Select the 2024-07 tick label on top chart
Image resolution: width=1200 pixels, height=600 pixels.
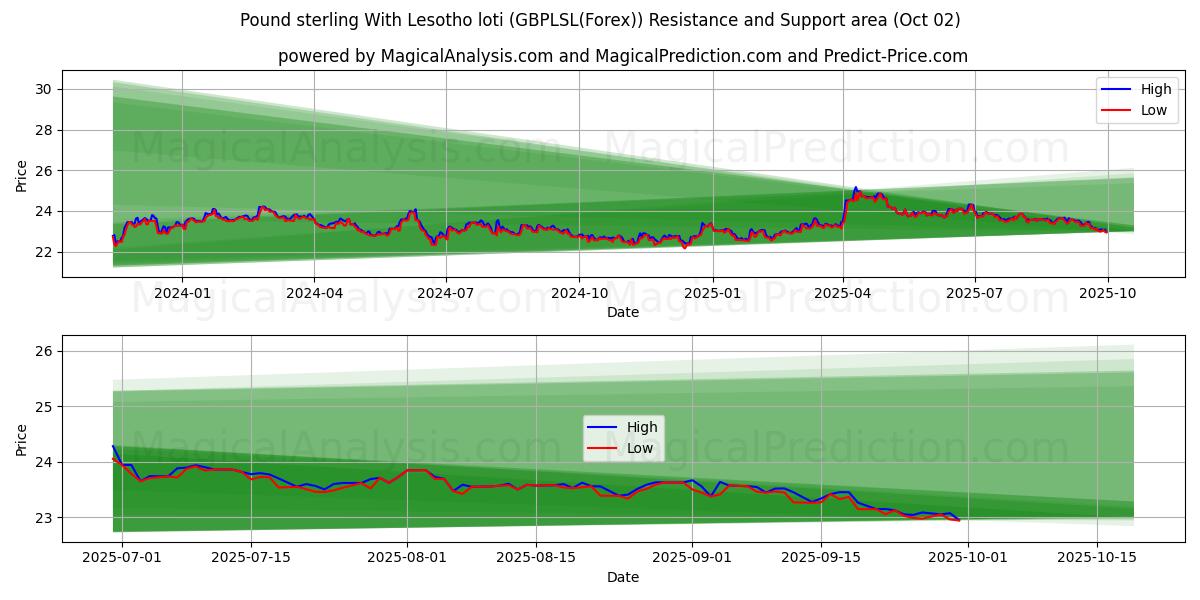[445, 293]
